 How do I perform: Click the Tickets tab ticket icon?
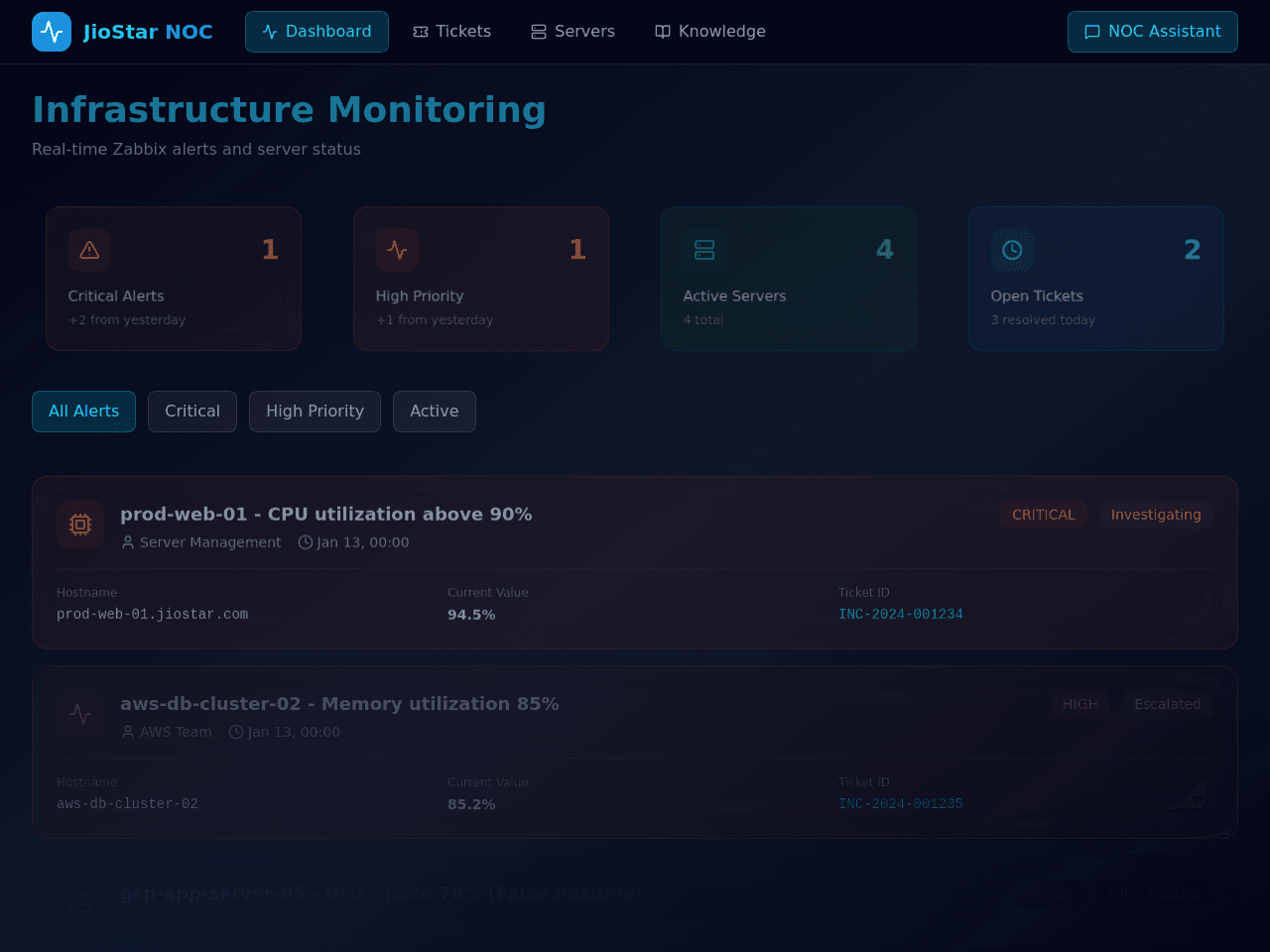(421, 32)
